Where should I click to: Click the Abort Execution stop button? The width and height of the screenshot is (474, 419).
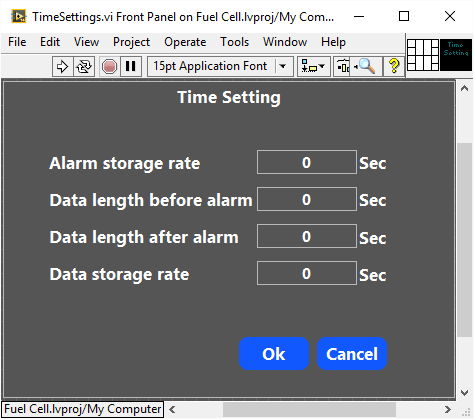[x=109, y=66]
